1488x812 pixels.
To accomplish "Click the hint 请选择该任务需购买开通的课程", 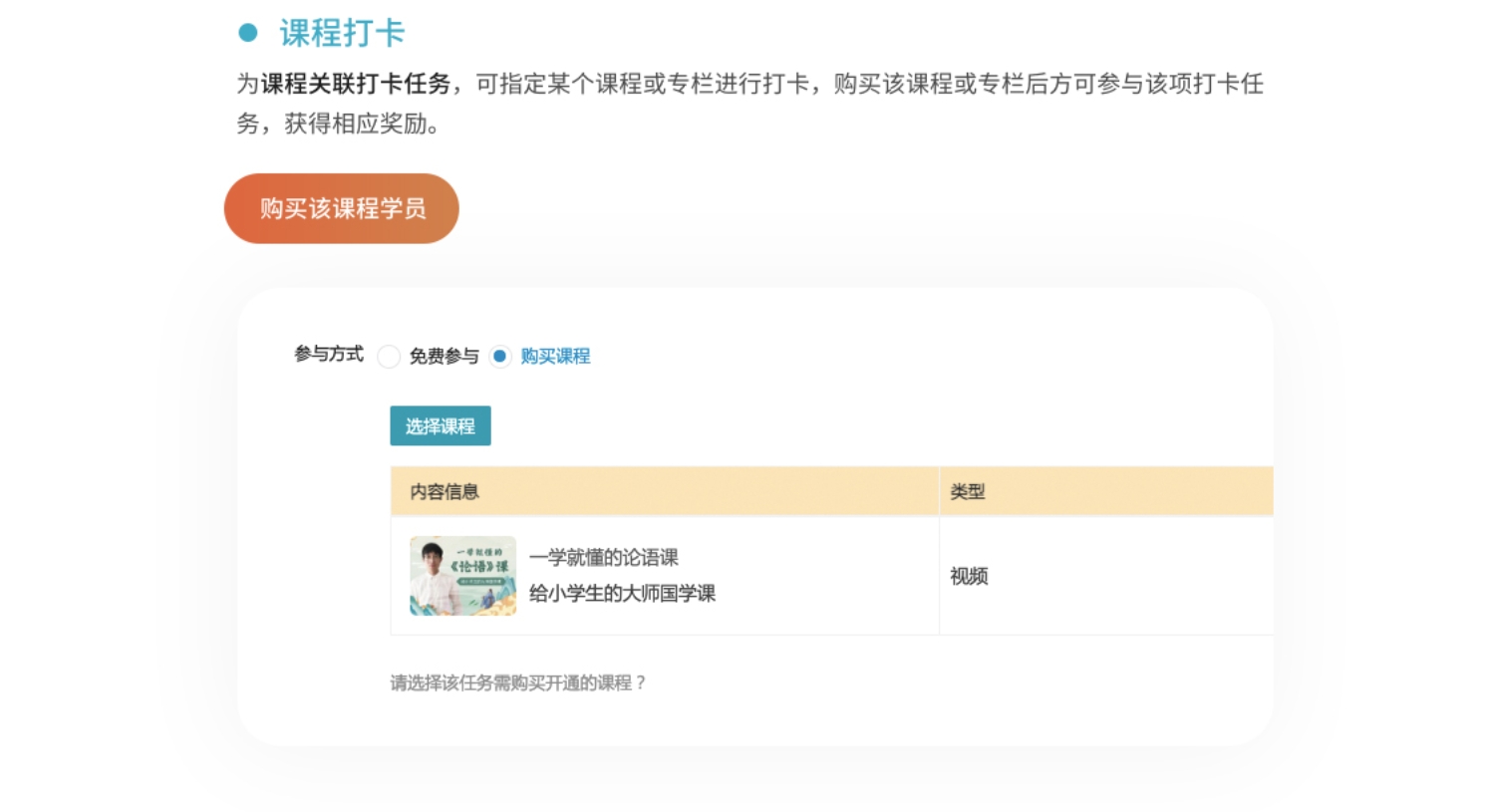I will pos(510,682).
